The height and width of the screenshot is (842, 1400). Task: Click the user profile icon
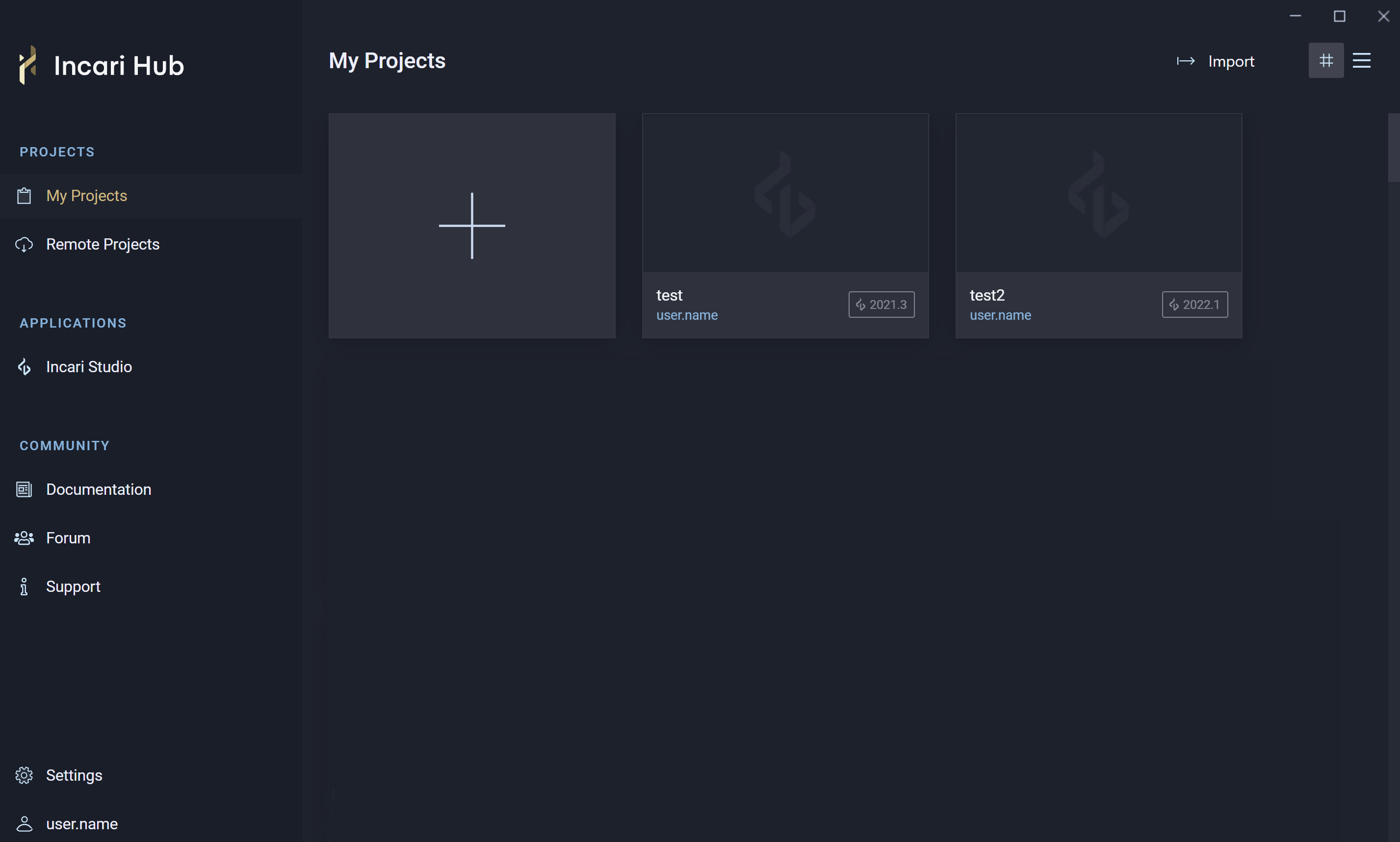tap(24, 824)
